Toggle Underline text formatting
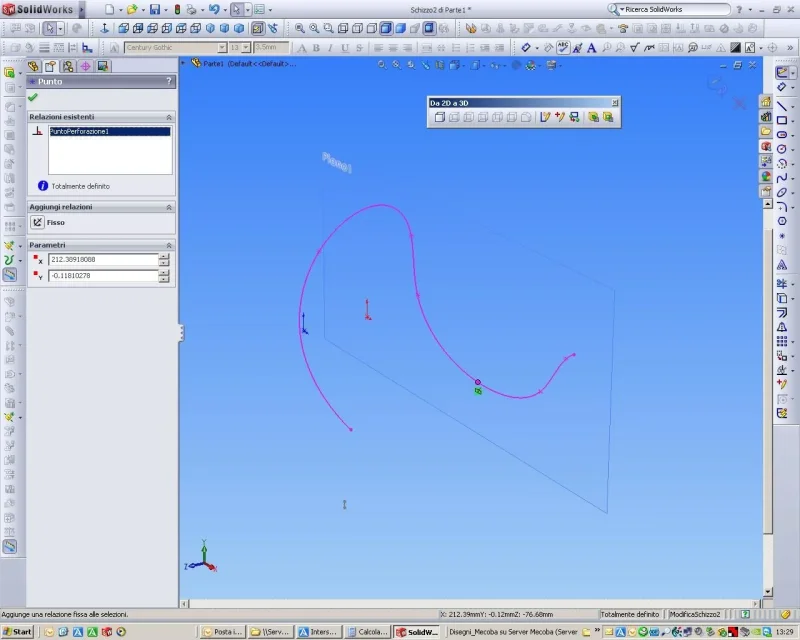This screenshot has width=800, height=640. click(345, 47)
